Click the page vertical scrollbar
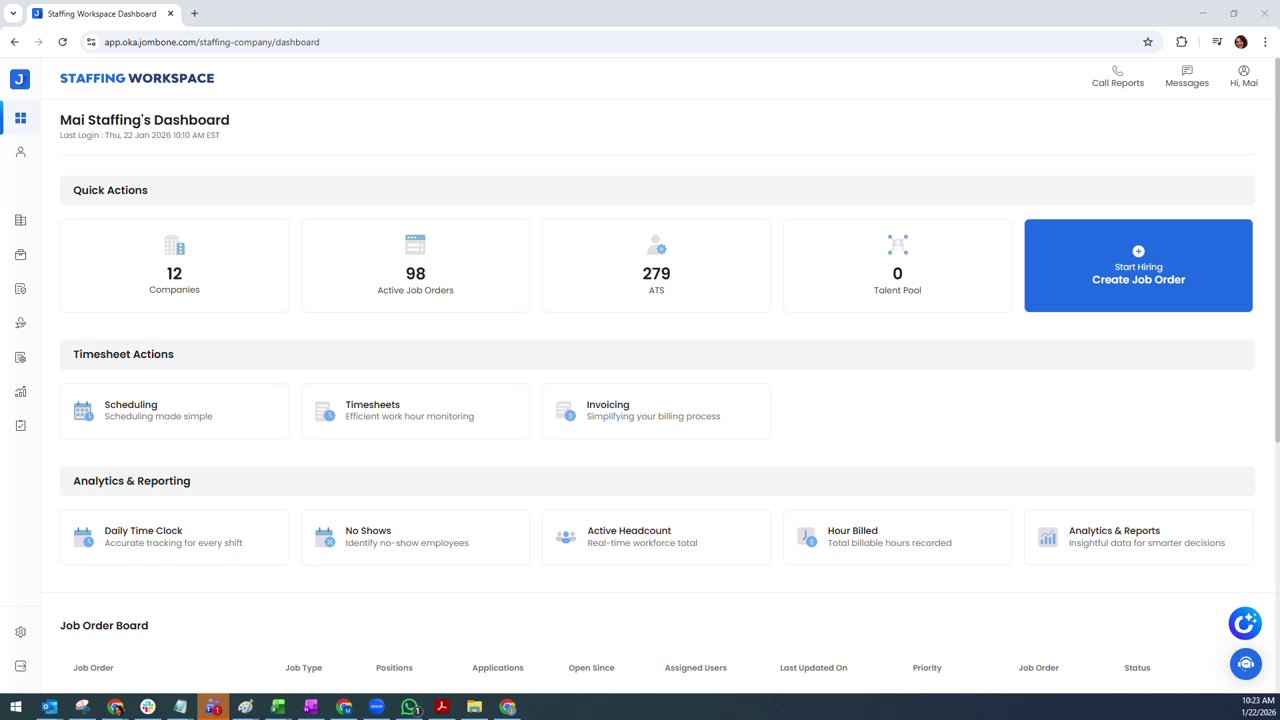1280x720 pixels. (1276, 250)
